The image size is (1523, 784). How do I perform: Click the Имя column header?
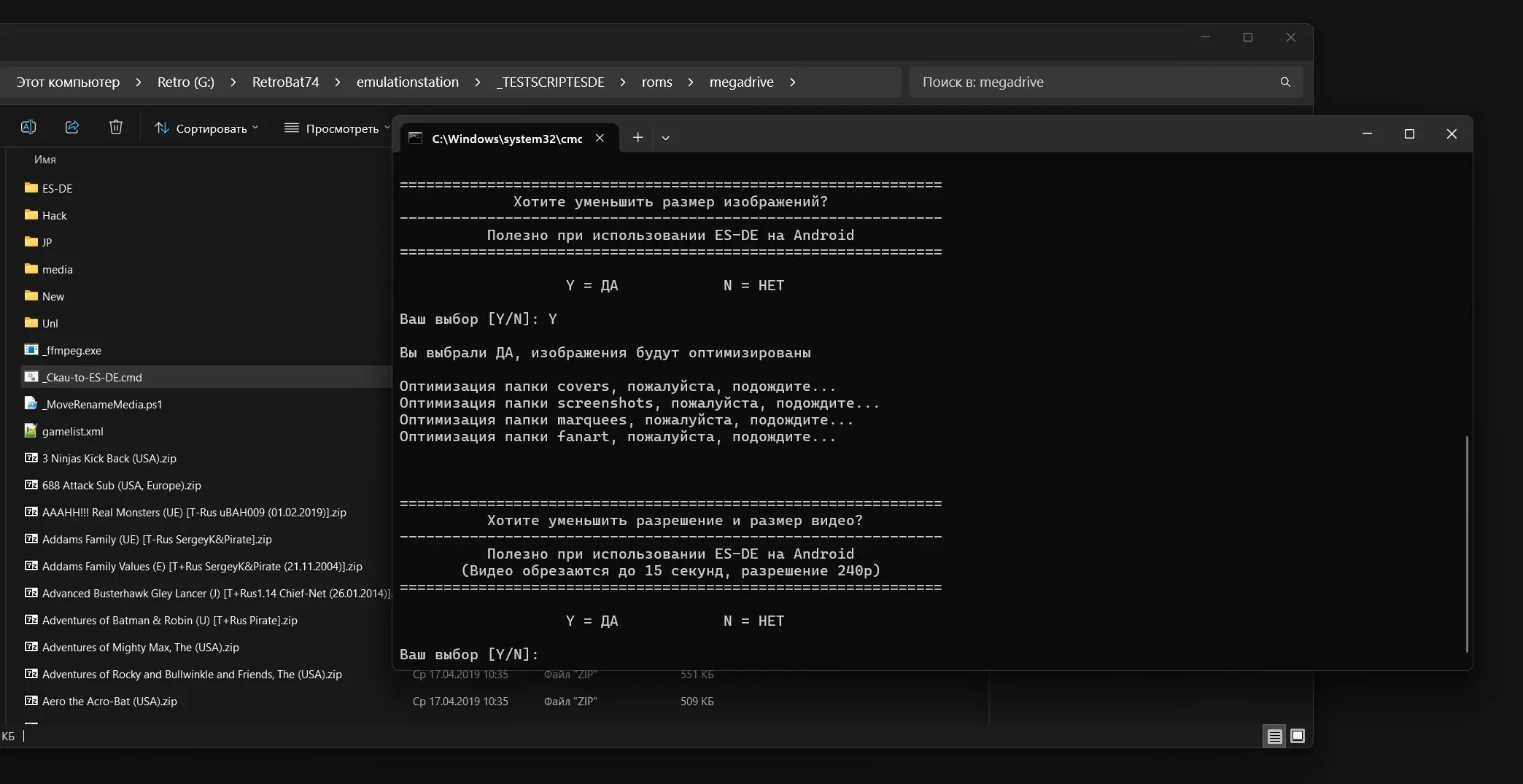pos(45,160)
